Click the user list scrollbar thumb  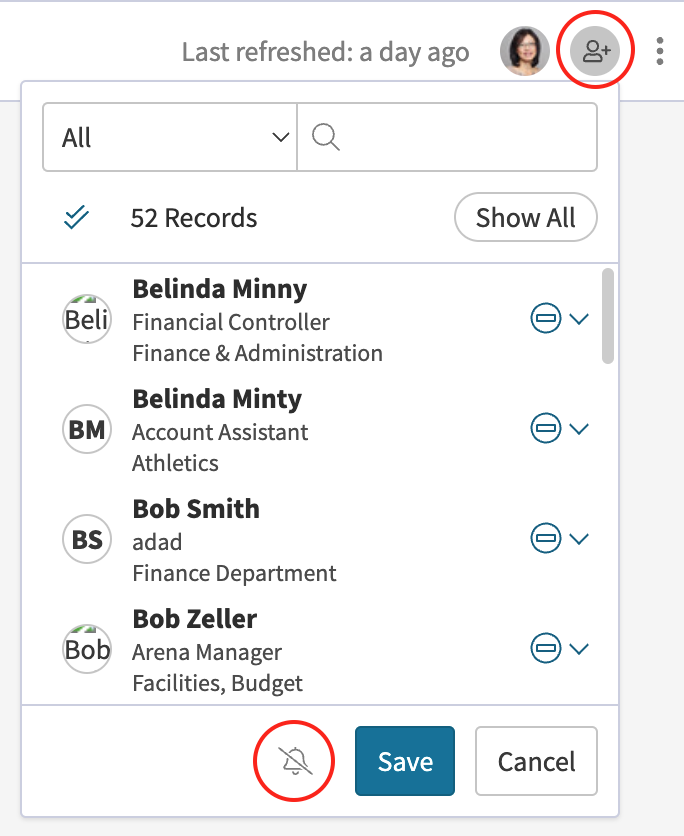(x=608, y=316)
